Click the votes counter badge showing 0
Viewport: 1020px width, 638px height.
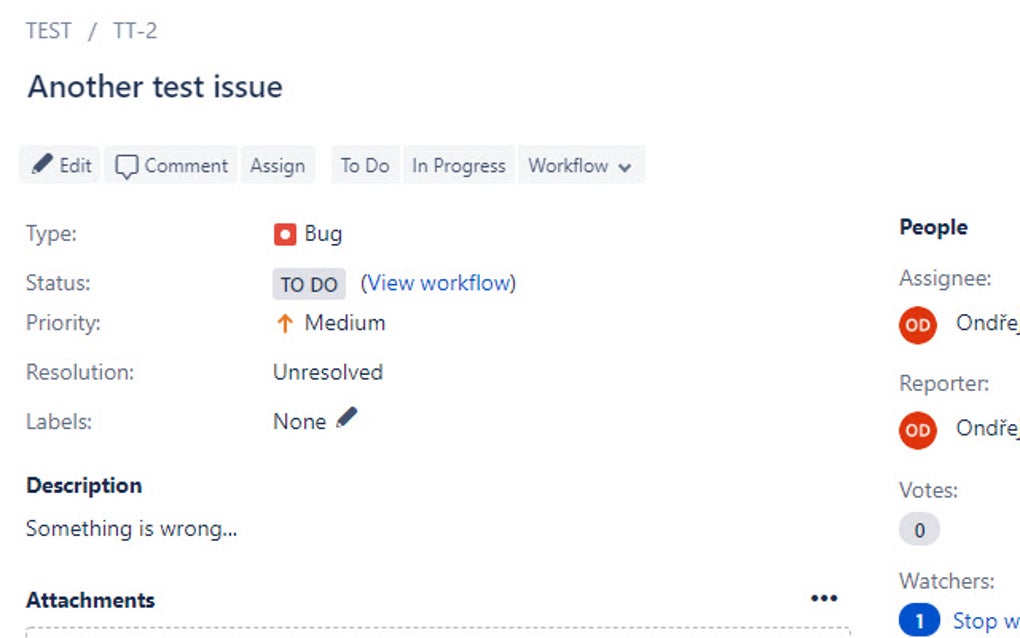coord(918,530)
